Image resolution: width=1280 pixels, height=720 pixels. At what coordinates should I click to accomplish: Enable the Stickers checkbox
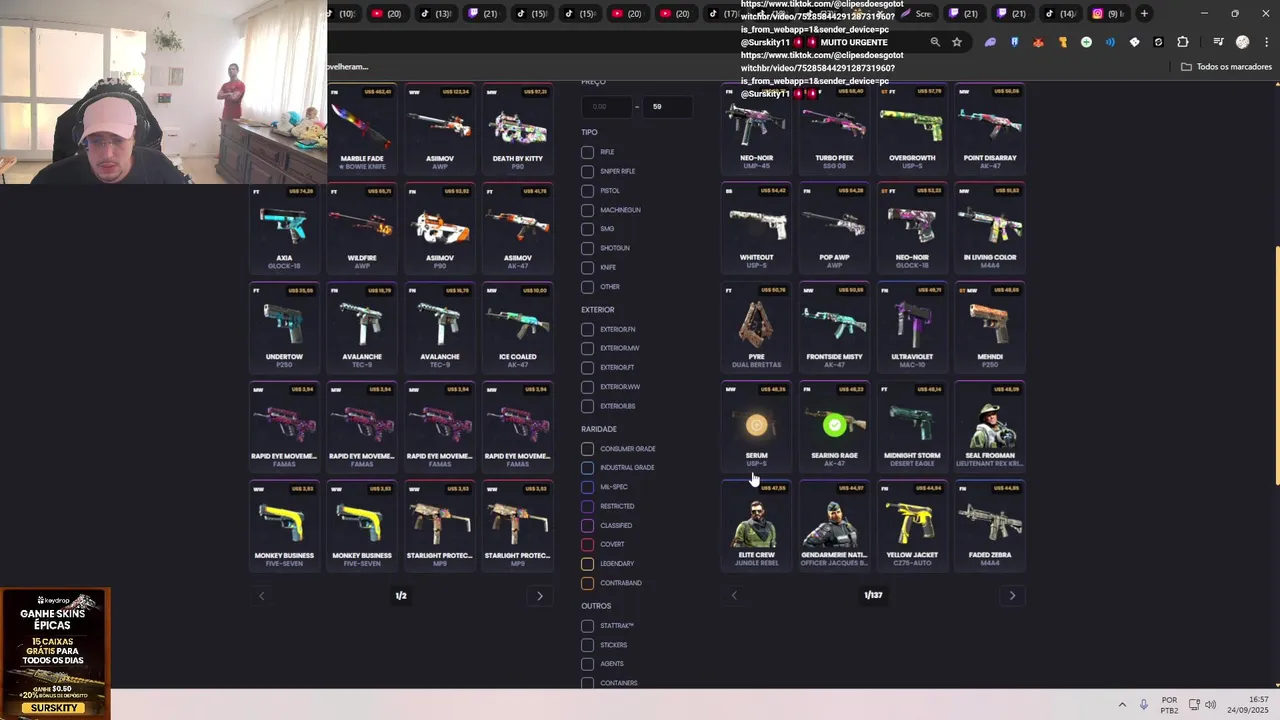click(587, 645)
